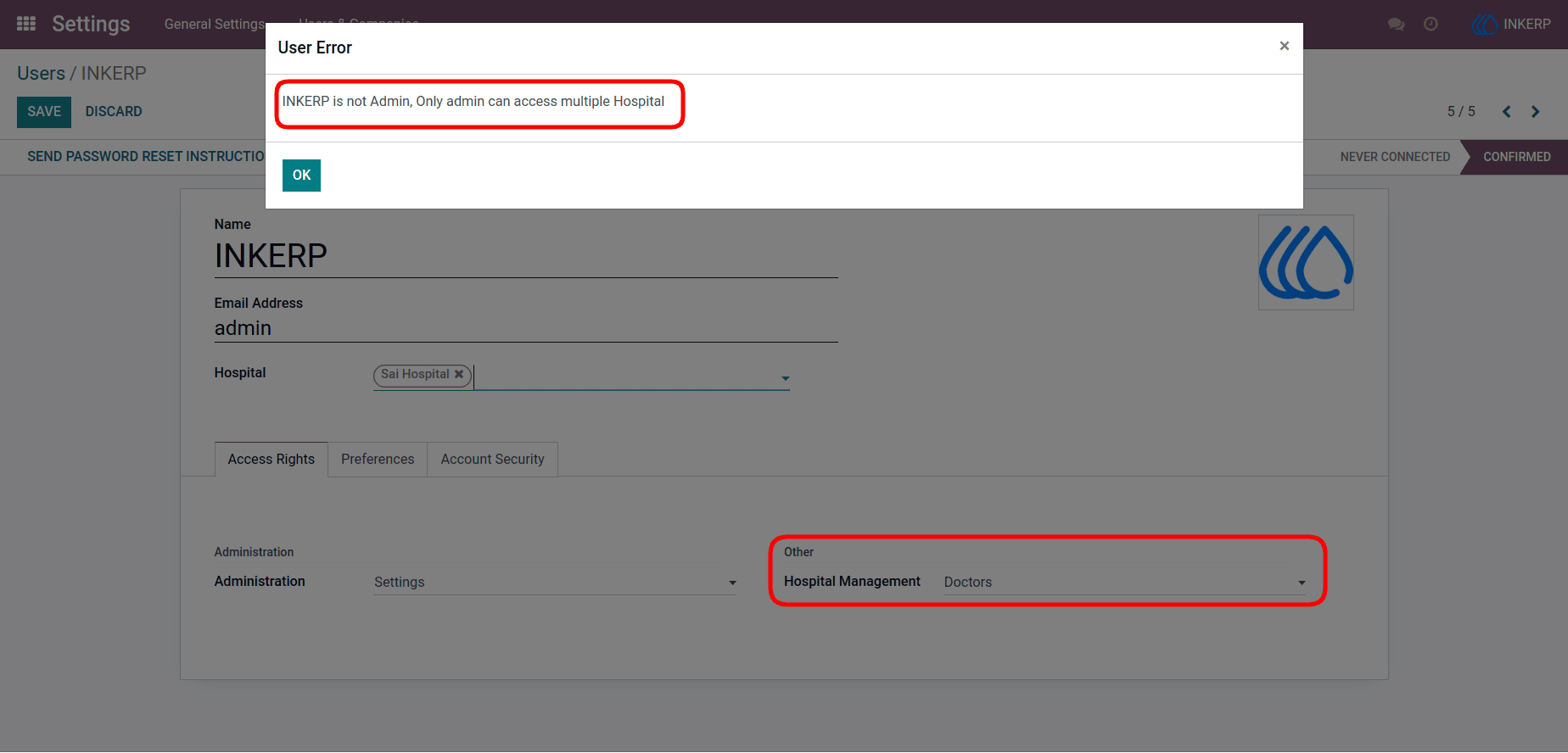The image size is (1568, 753).
Task: Click the Settings app title
Action: (91, 24)
